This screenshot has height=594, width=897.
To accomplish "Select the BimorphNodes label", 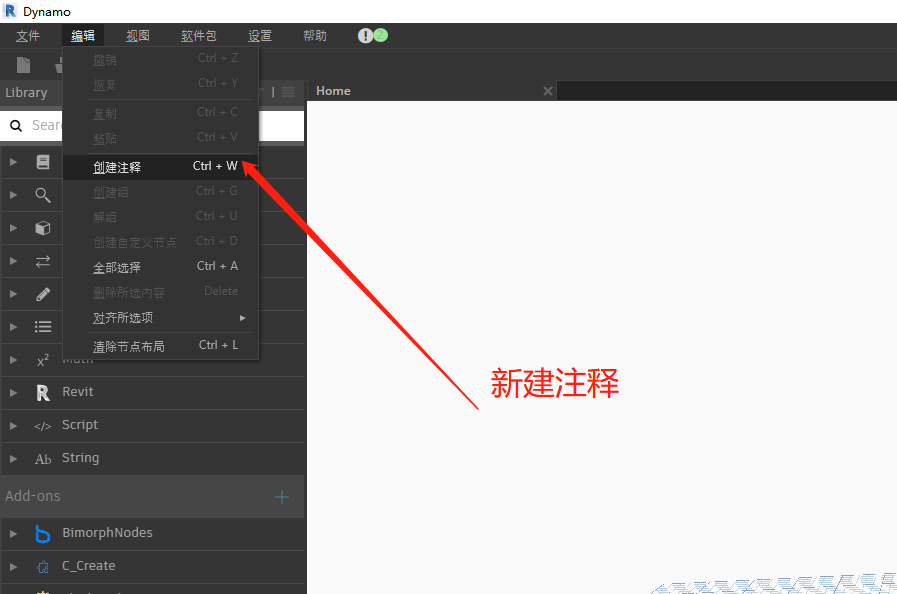I will (108, 533).
